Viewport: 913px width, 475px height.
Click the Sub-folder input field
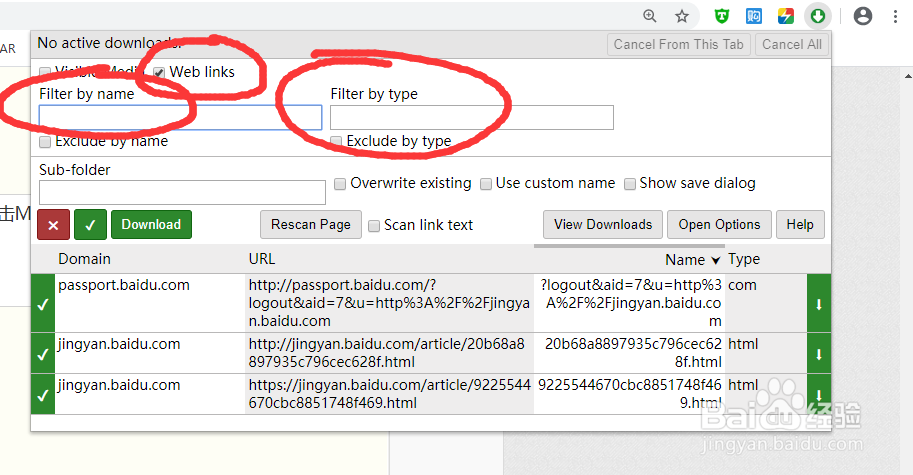pos(182,192)
